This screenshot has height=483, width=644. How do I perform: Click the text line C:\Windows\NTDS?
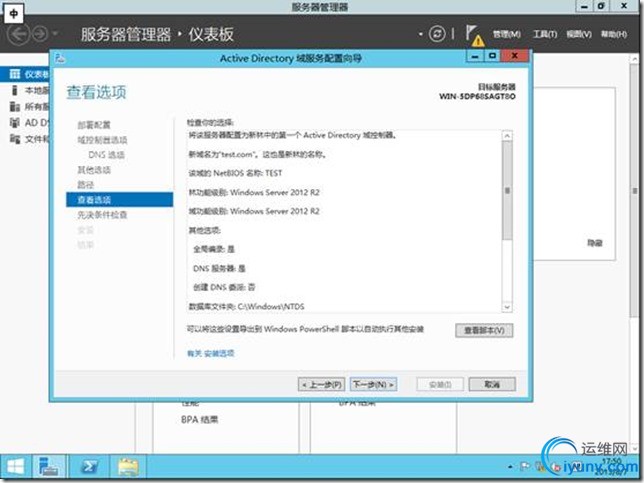(x=246, y=306)
